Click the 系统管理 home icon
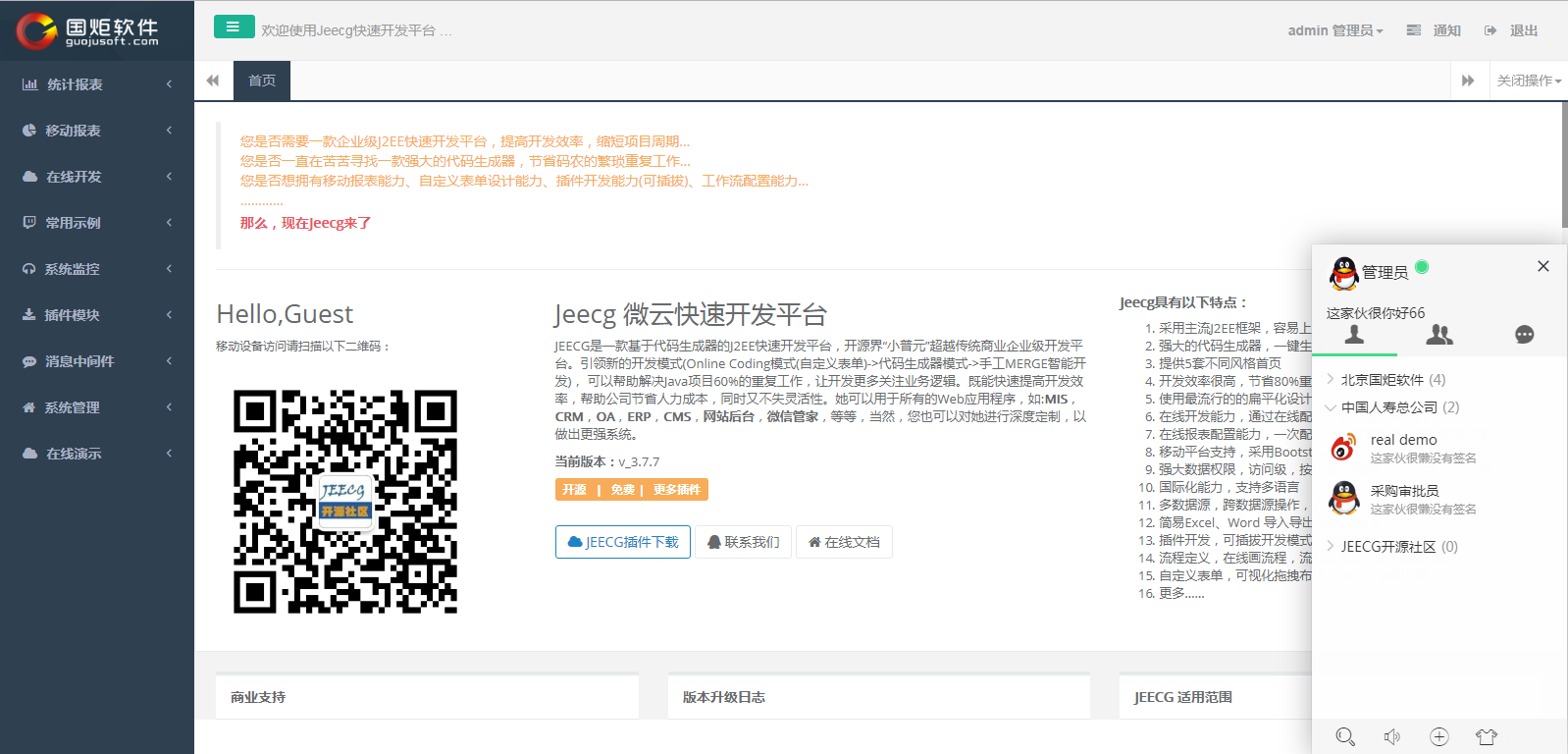This screenshot has width=1568, height=754. tap(29, 407)
